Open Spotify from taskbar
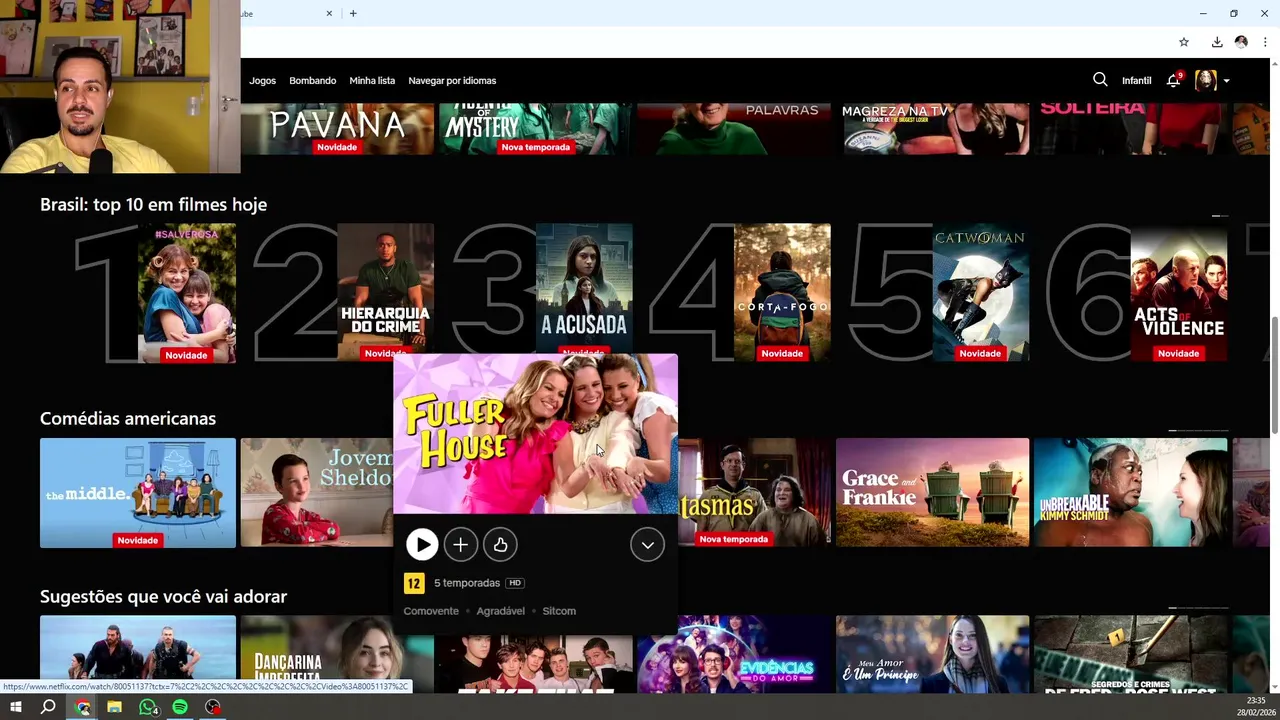This screenshot has height=720, width=1280. pos(180,707)
